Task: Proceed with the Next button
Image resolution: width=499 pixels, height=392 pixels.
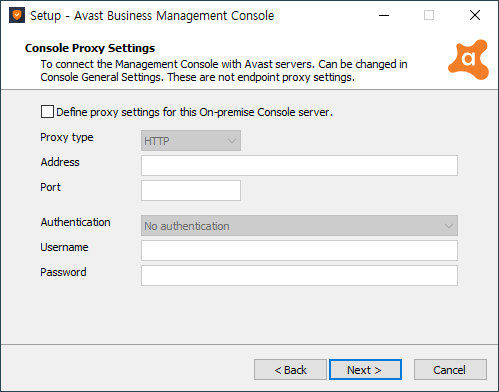Action: 365,370
